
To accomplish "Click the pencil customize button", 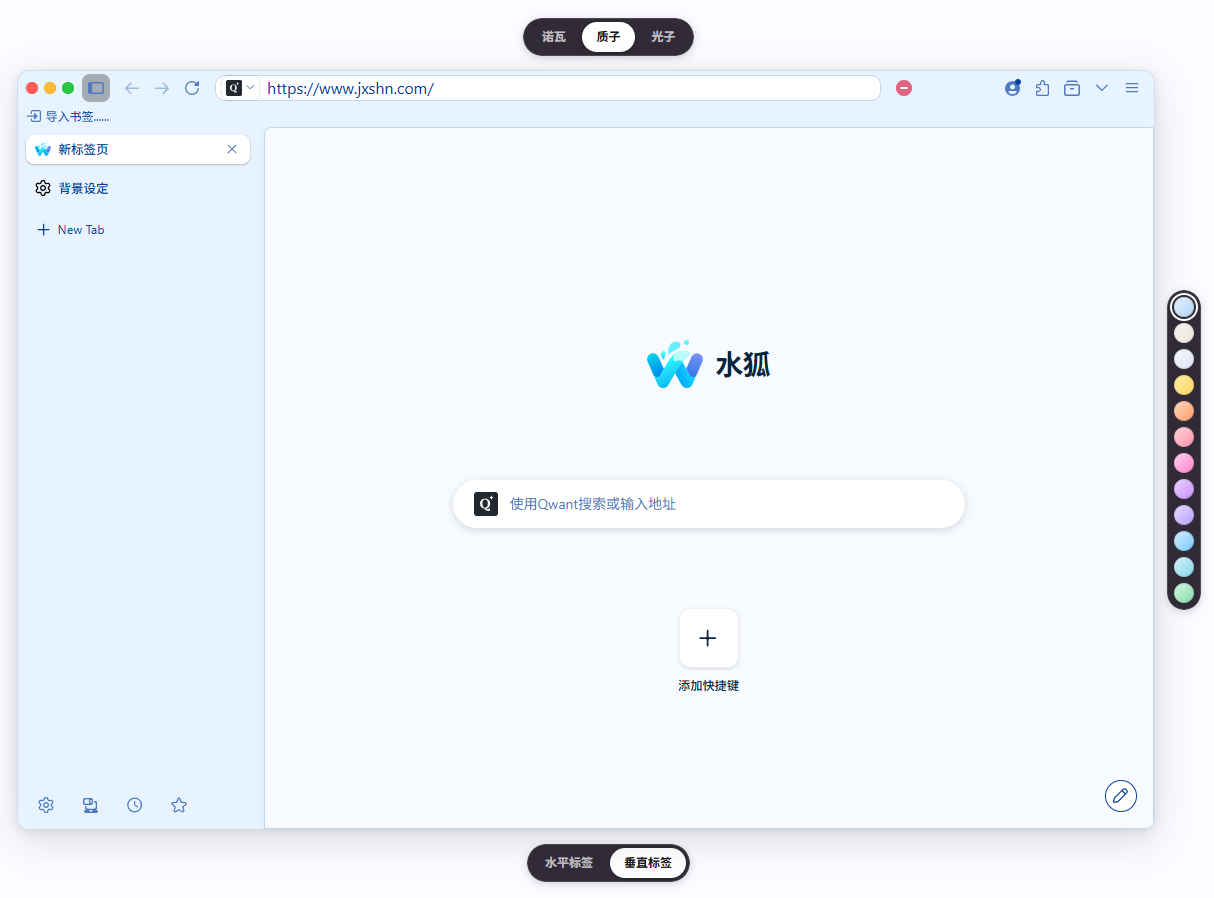I will click(1121, 796).
